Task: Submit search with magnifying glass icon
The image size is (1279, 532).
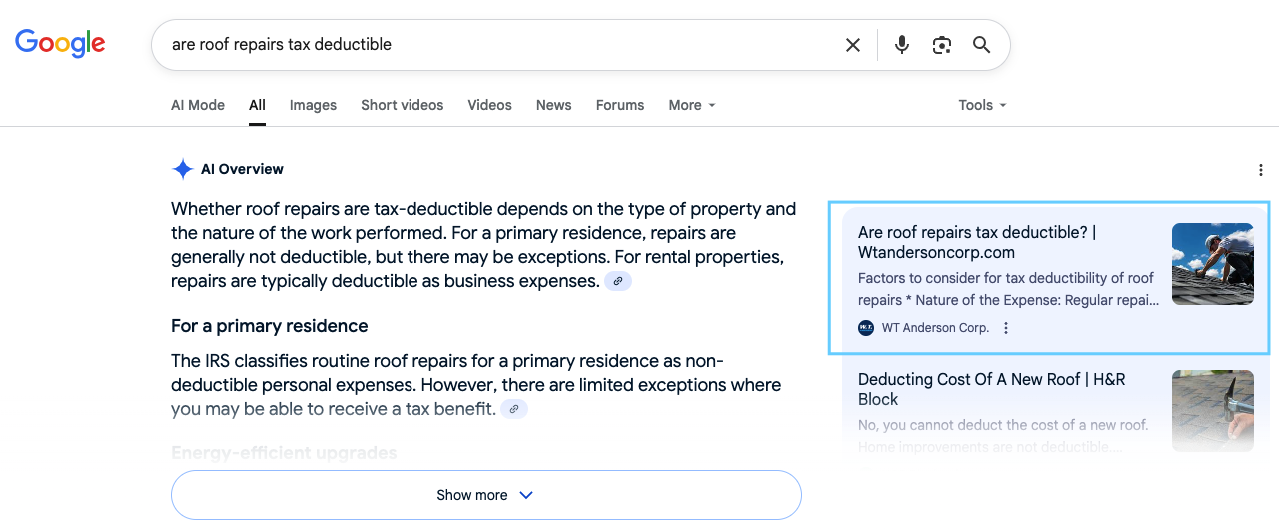Action: coord(982,45)
